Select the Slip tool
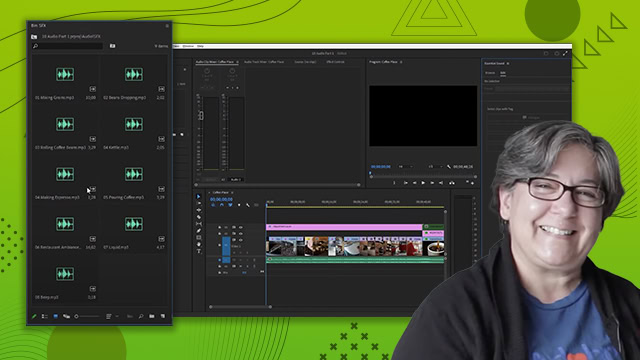The width and height of the screenshot is (640, 360). (199, 224)
